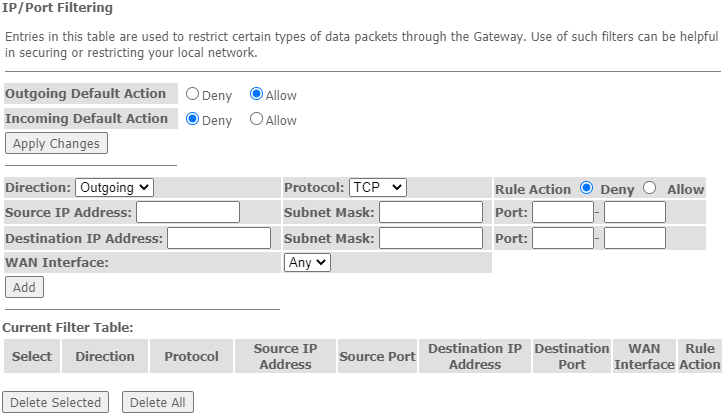Click the source end Port field
Image resolution: width=723 pixels, height=416 pixels.
(x=634, y=212)
